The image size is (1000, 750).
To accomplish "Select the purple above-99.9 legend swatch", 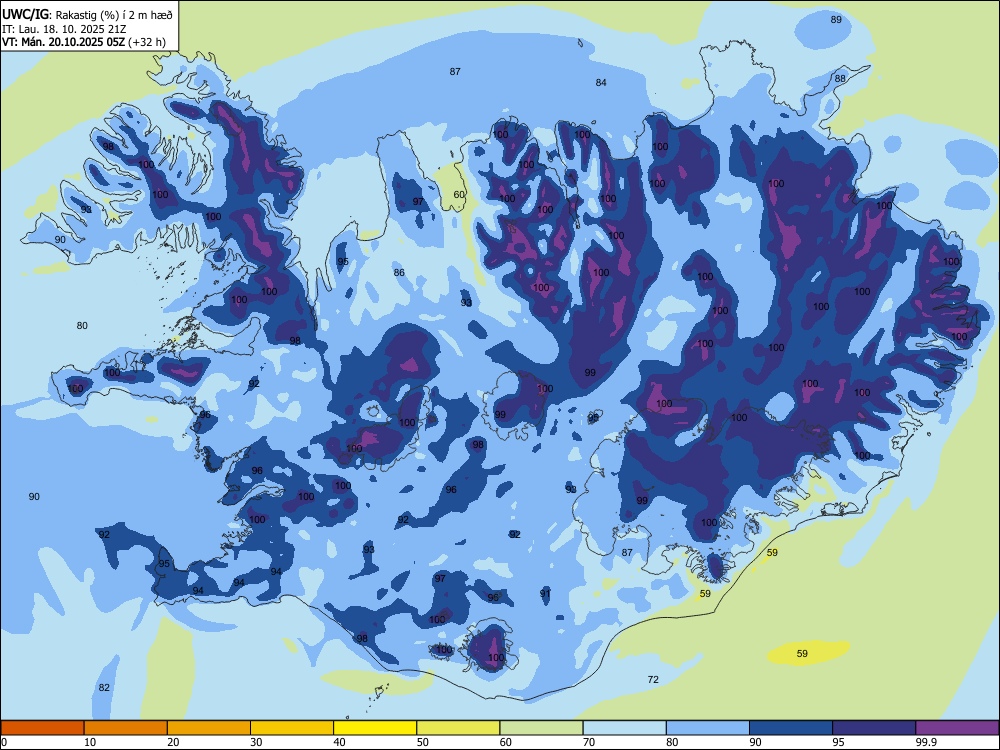I will click(957, 728).
